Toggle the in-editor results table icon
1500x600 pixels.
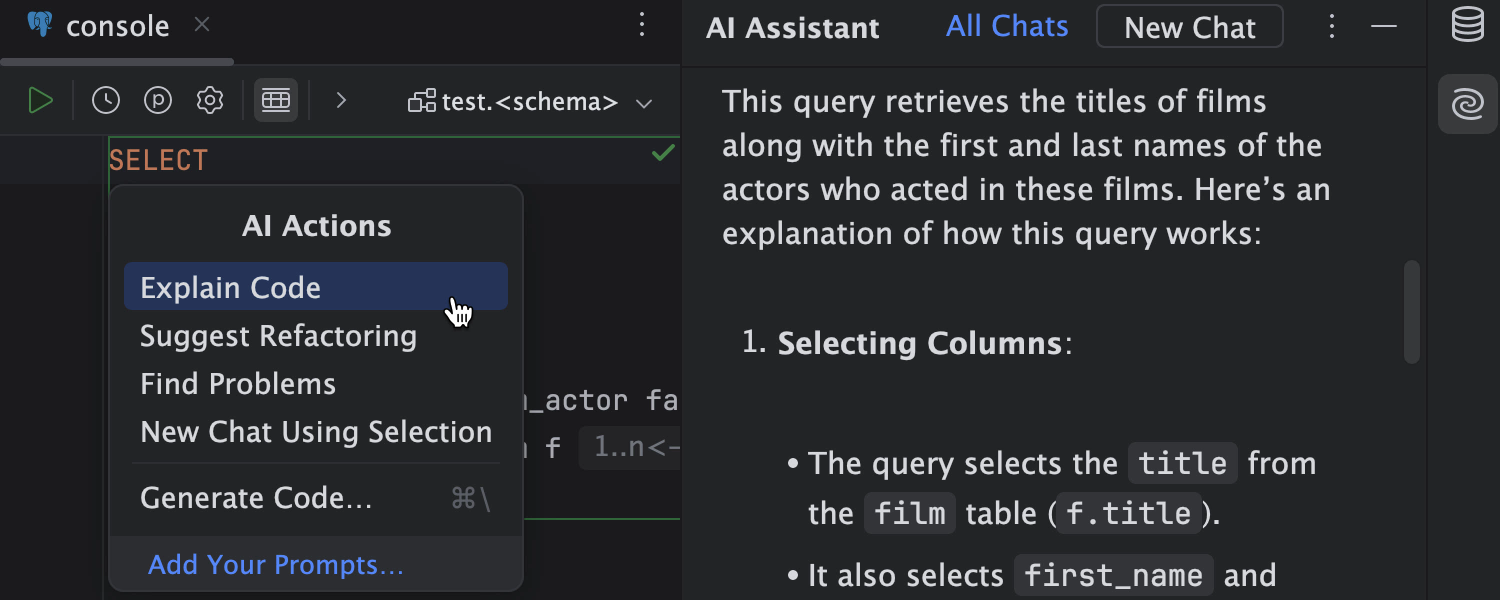(276, 100)
